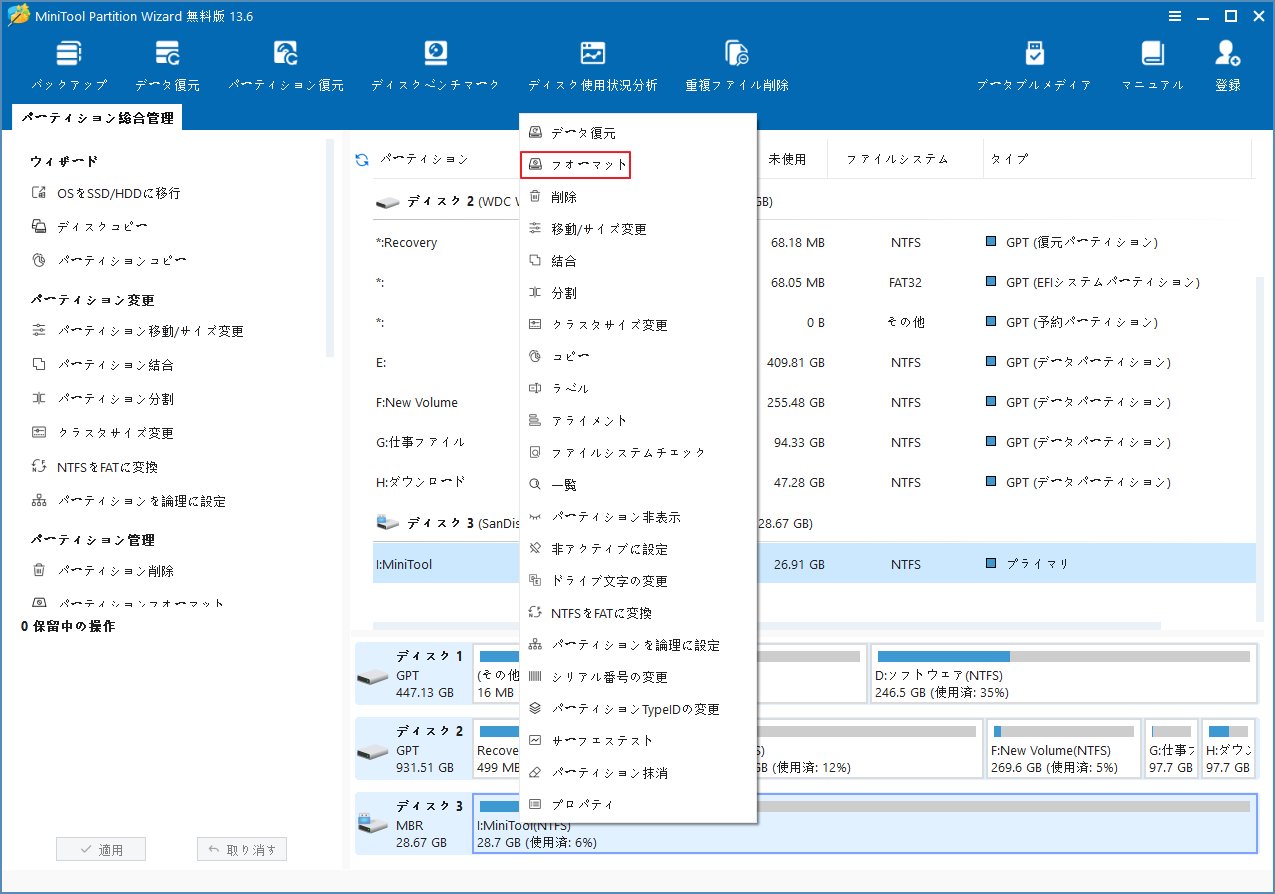Open the マニュアル (Manual) icon
This screenshot has height=894, width=1275.
pos(1152,63)
